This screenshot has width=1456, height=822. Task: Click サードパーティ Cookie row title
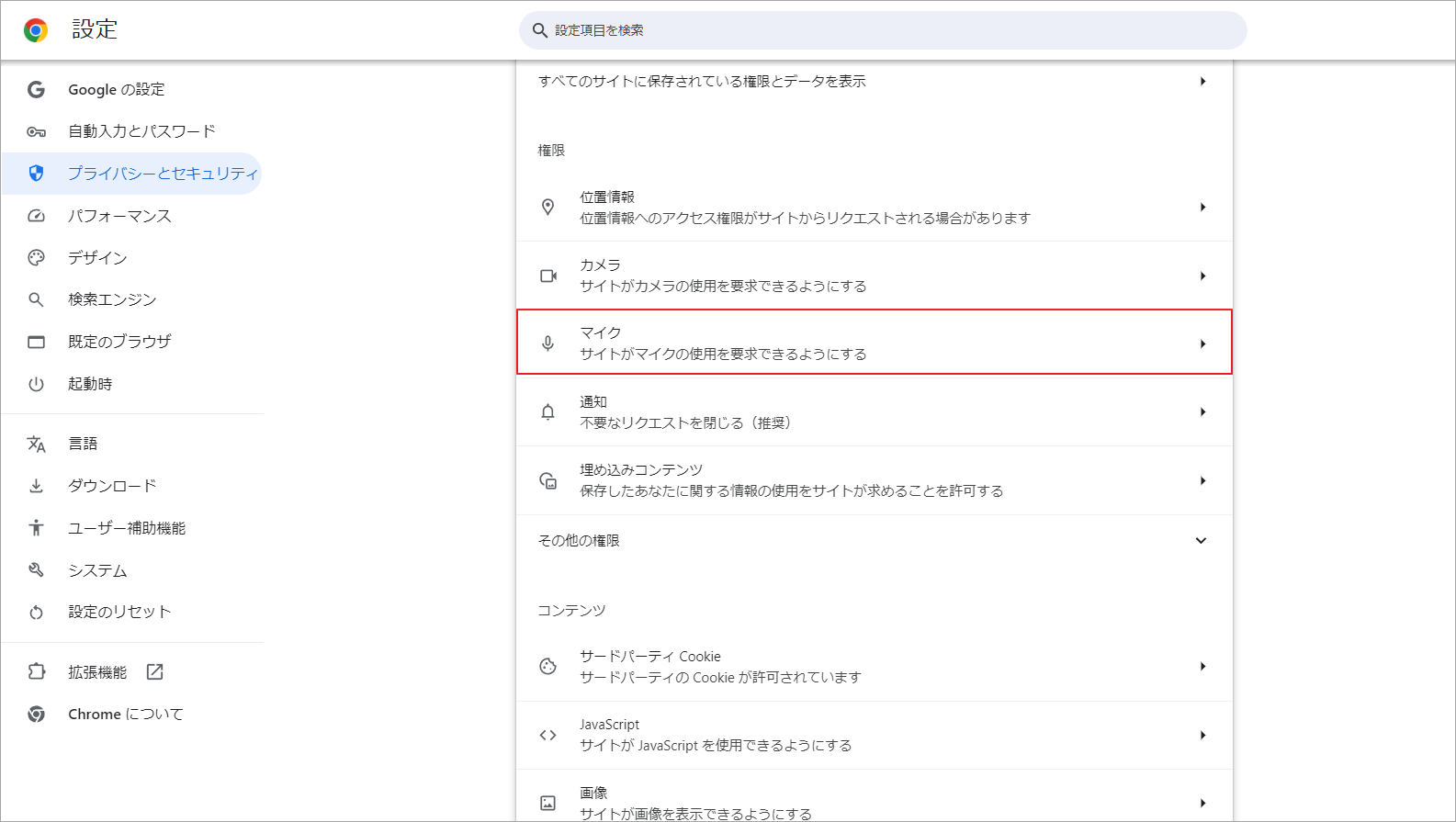tap(650, 657)
